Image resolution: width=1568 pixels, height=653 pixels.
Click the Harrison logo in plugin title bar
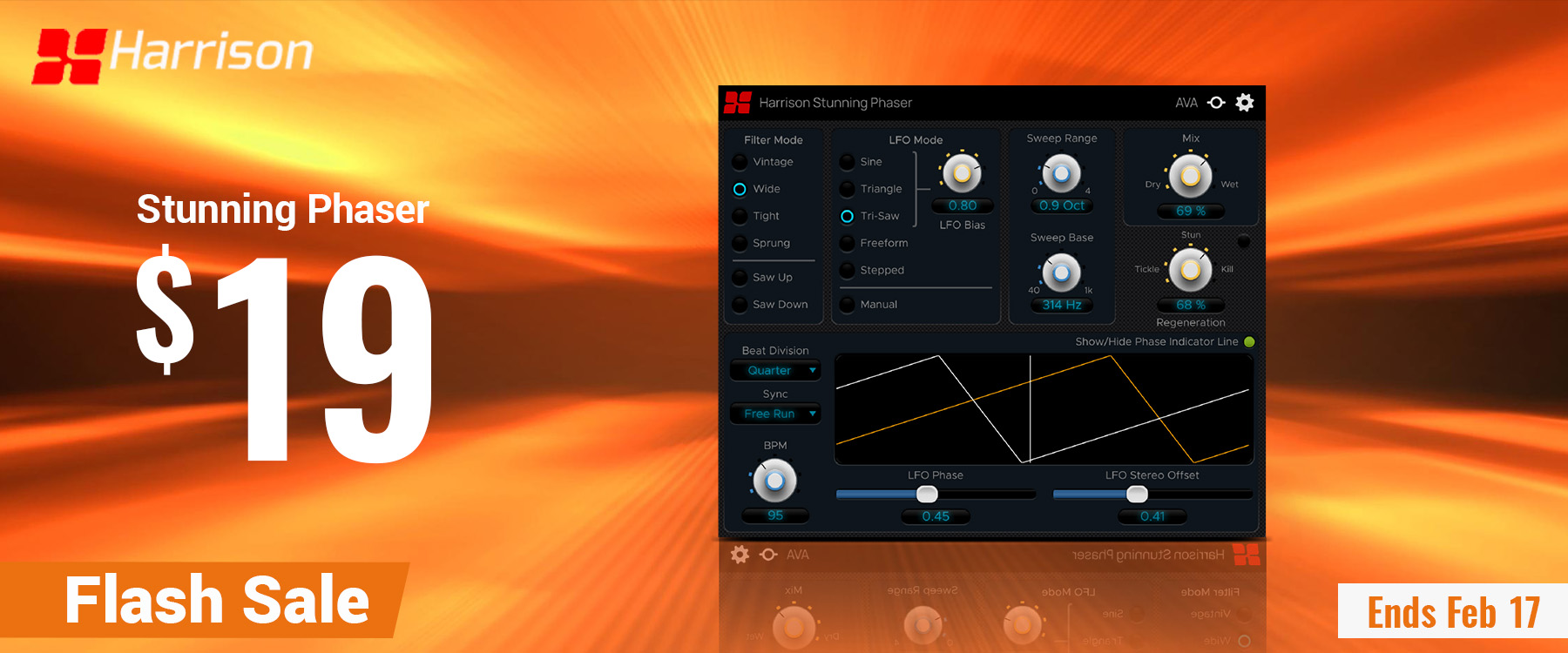coord(737,103)
